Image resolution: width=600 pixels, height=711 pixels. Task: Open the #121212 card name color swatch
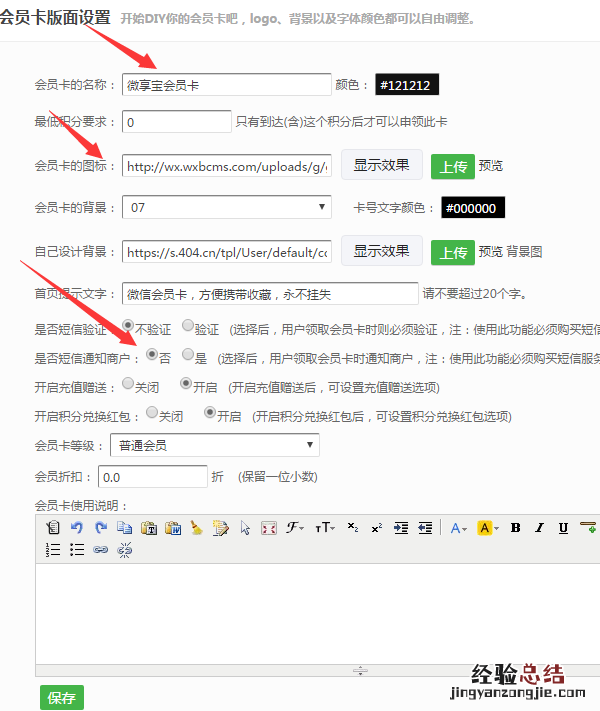(407, 85)
